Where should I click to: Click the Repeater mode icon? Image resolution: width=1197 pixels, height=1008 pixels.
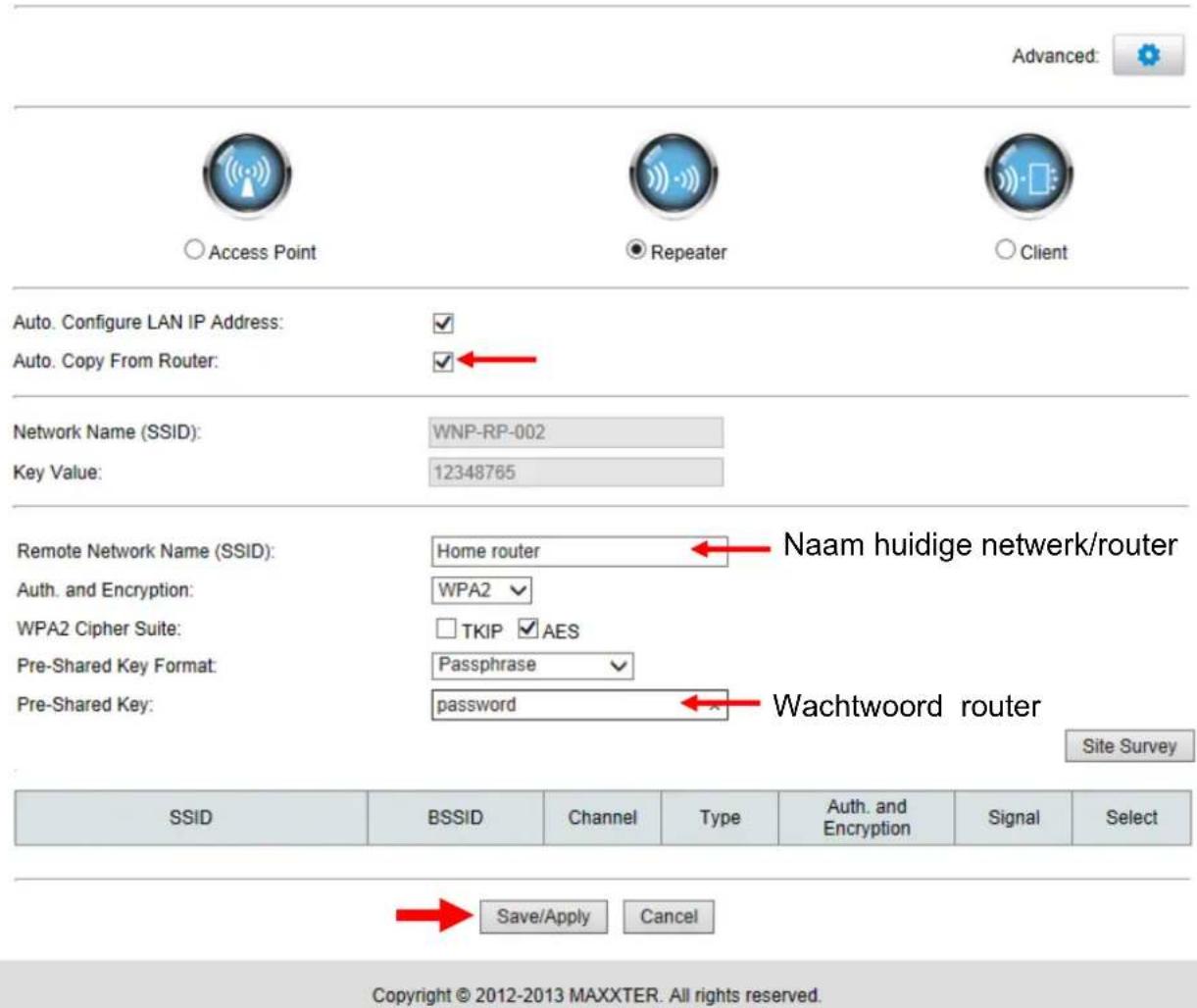point(673,176)
